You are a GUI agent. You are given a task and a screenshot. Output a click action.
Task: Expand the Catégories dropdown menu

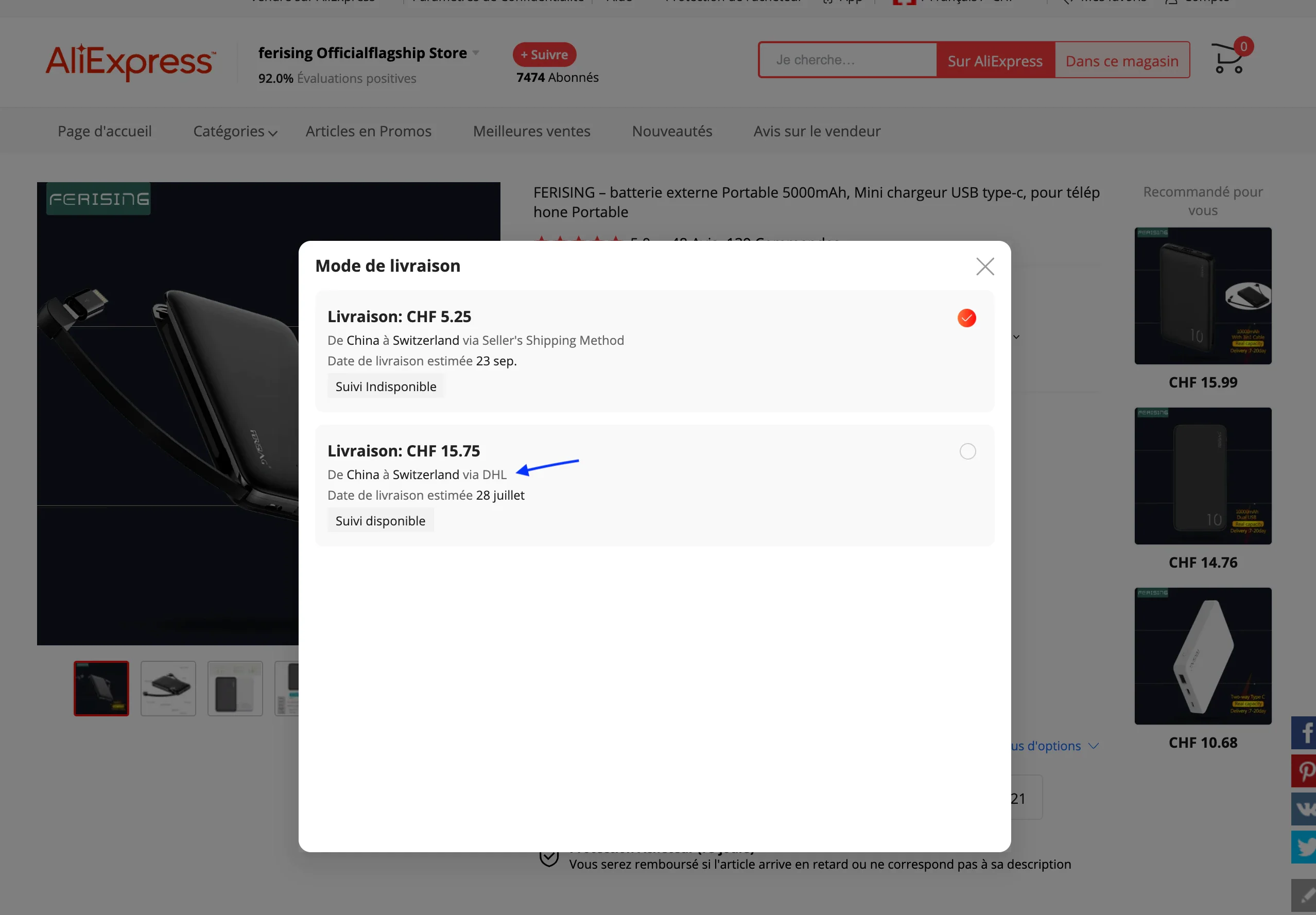pyautogui.click(x=235, y=132)
